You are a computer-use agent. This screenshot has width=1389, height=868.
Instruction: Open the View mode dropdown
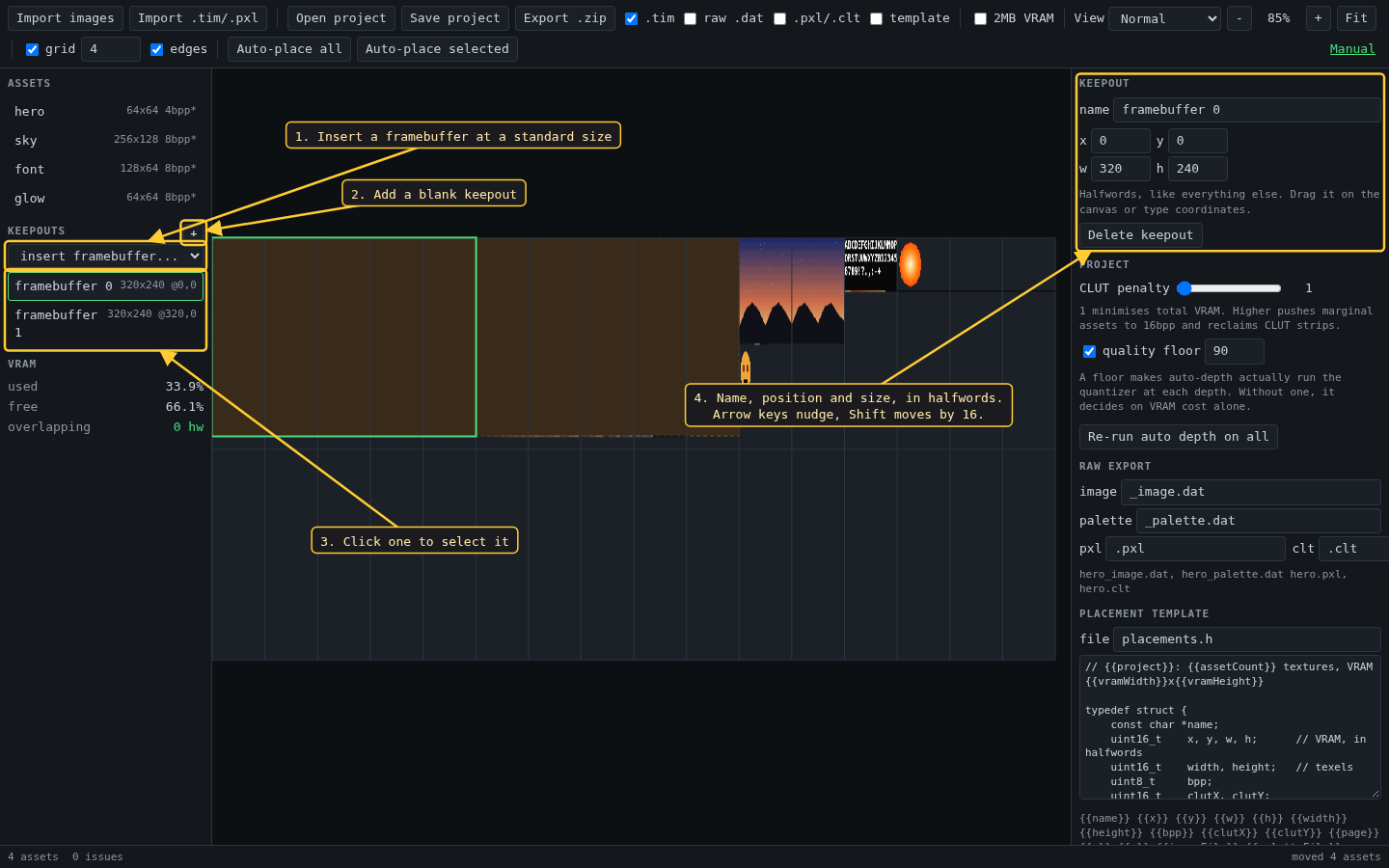pos(1164,18)
